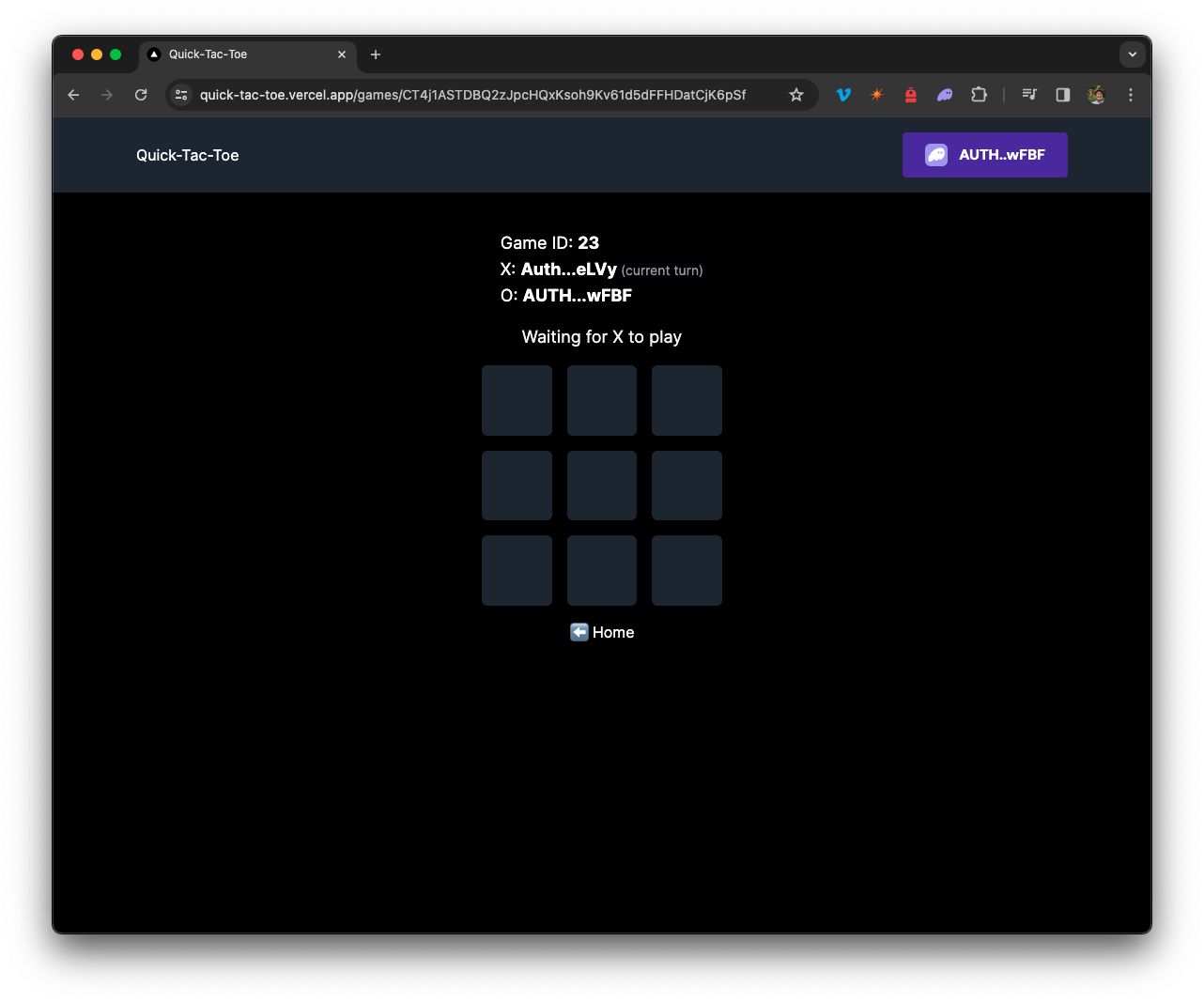Image resolution: width=1204 pixels, height=1003 pixels.
Task: Click the Home link below the board
Action: click(602, 632)
